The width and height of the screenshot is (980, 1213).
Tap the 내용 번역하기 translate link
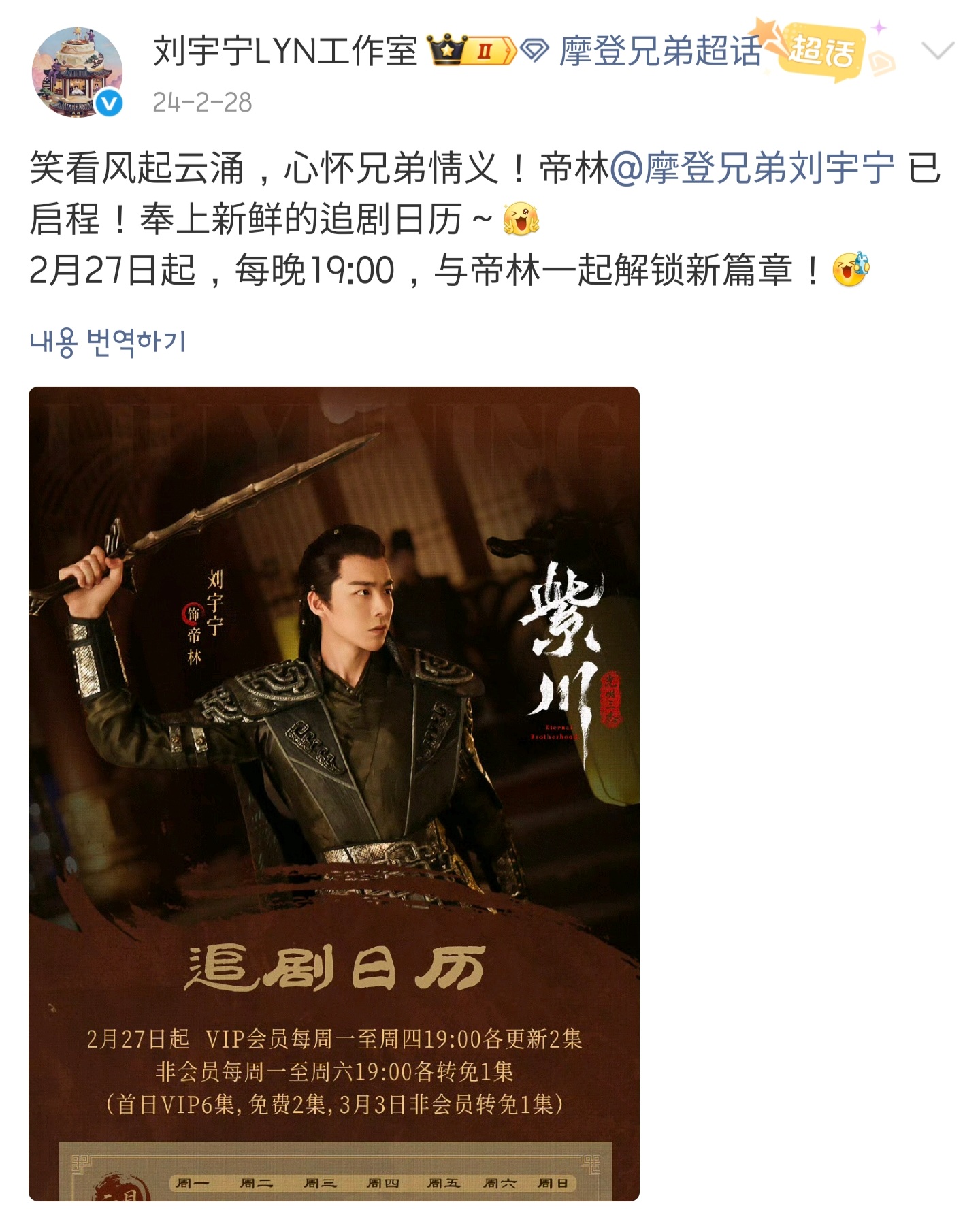click(x=108, y=342)
